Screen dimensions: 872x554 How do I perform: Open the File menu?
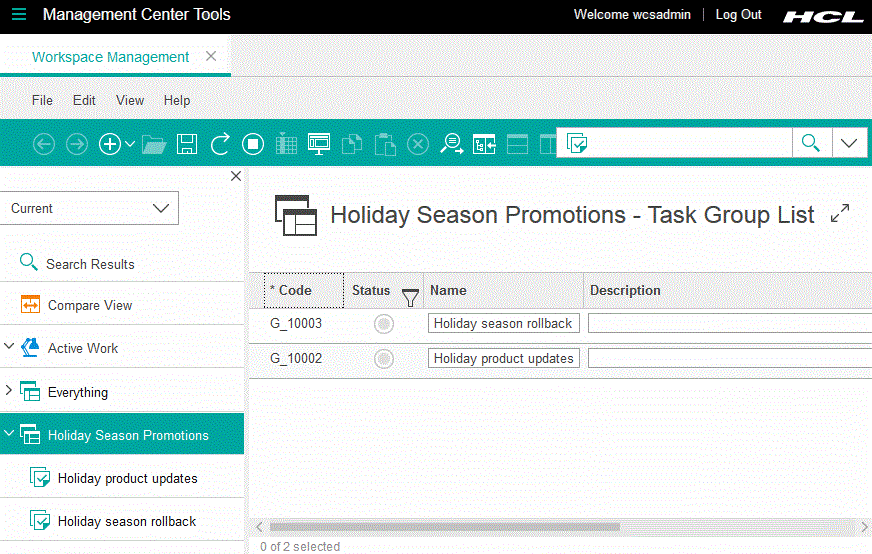(x=42, y=100)
